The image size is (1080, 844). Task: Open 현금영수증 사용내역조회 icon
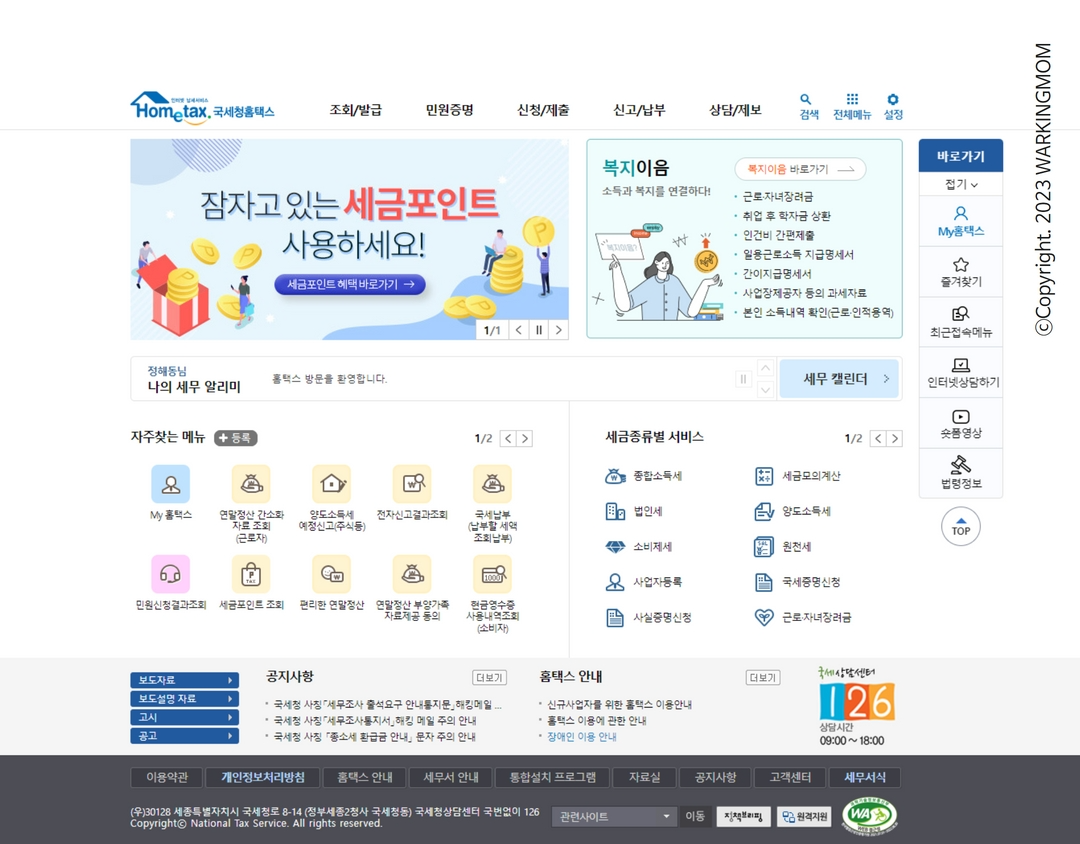[492, 574]
